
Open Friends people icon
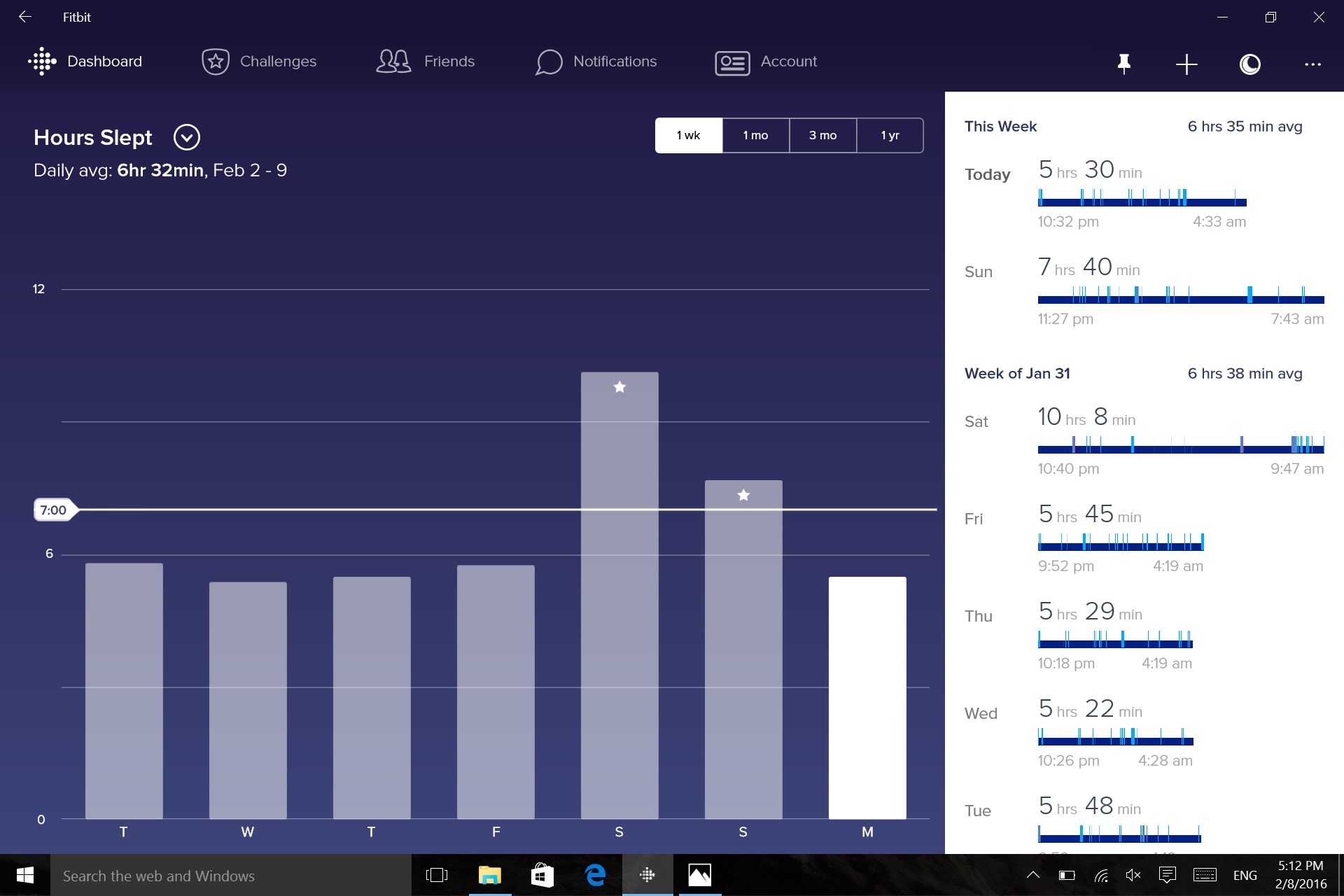click(393, 62)
